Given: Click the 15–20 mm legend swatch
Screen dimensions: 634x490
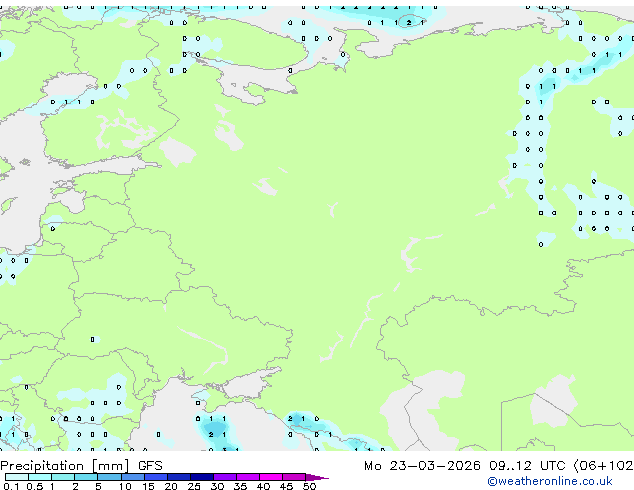Looking at the screenshot, I should [156, 477].
